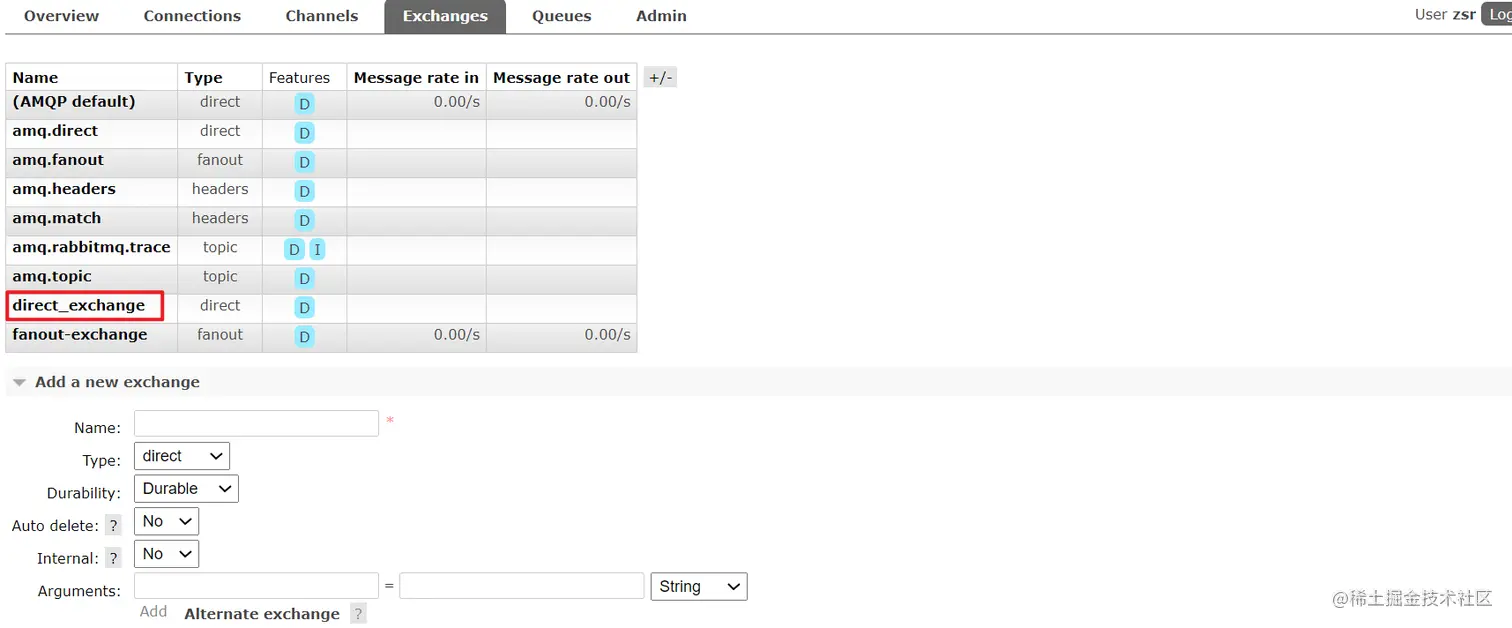1512x628 pixels.
Task: Open the Internal dropdown
Action: click(166, 554)
